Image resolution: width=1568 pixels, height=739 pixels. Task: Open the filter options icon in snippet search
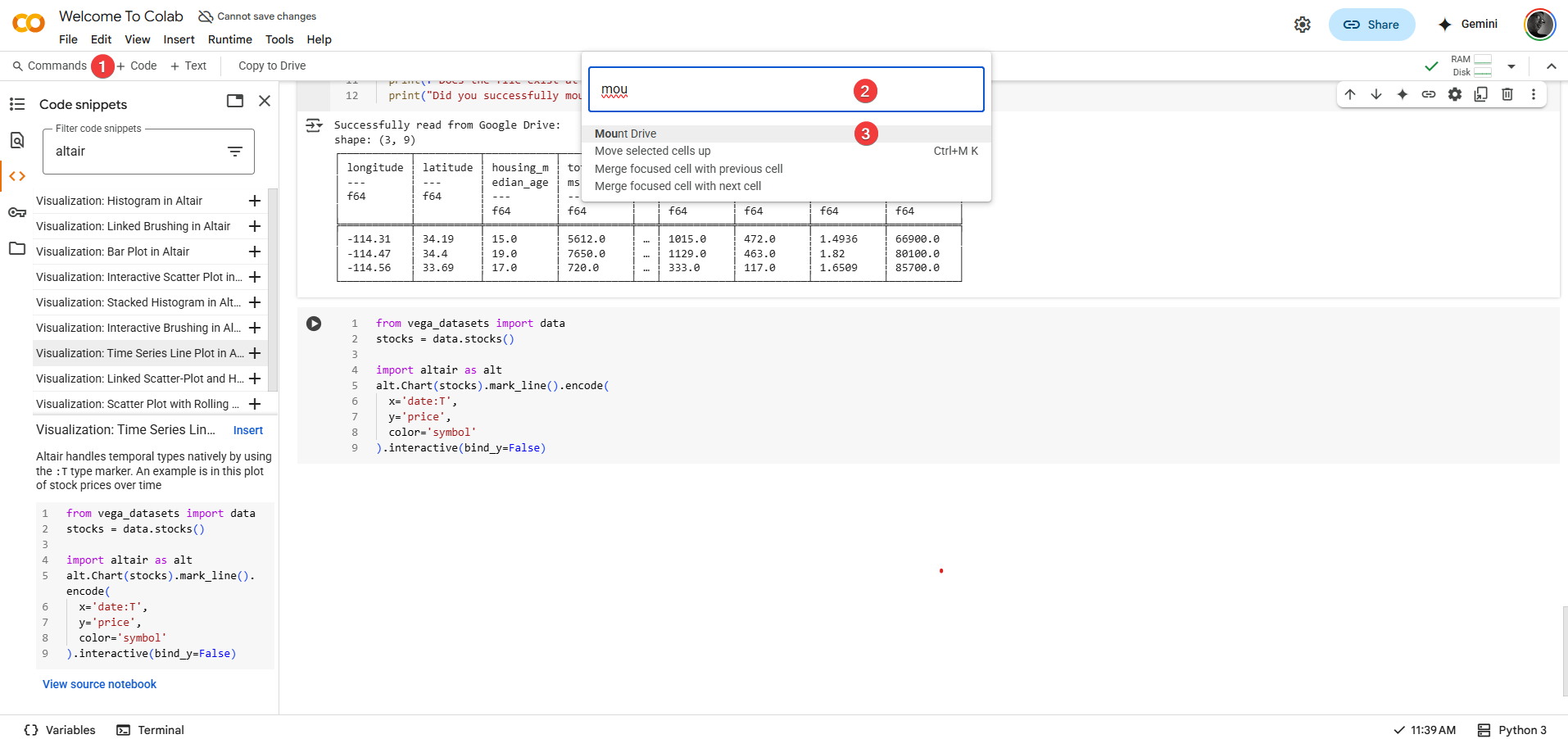(235, 152)
